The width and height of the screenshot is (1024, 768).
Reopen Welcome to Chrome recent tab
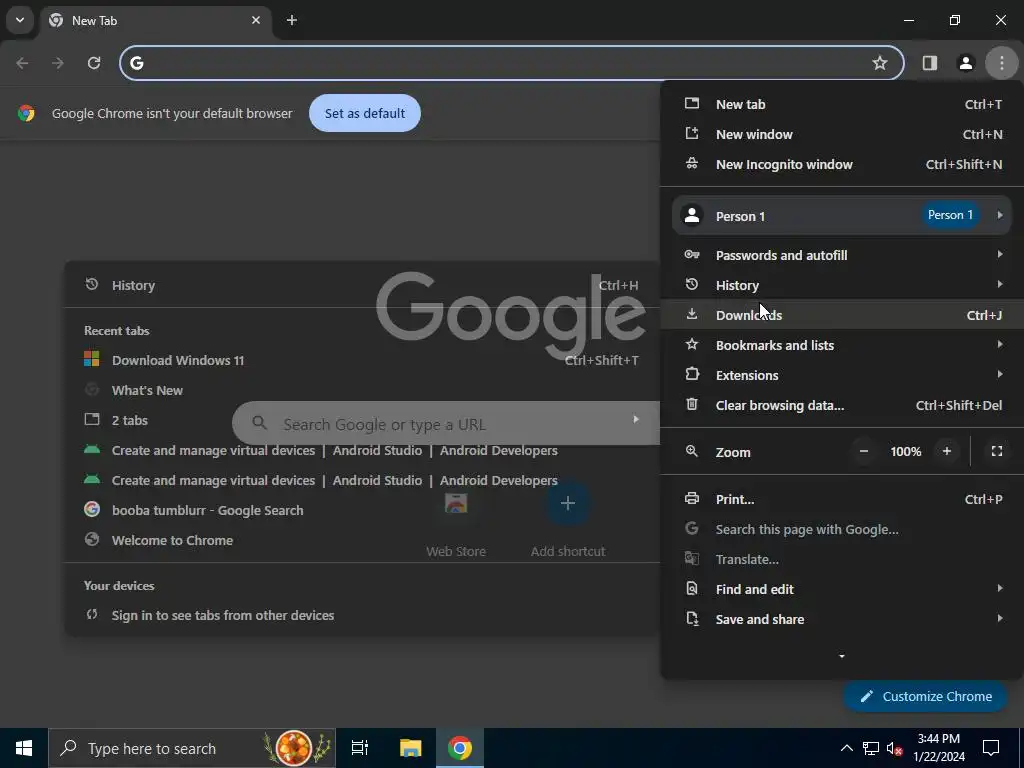click(x=361, y=541)
